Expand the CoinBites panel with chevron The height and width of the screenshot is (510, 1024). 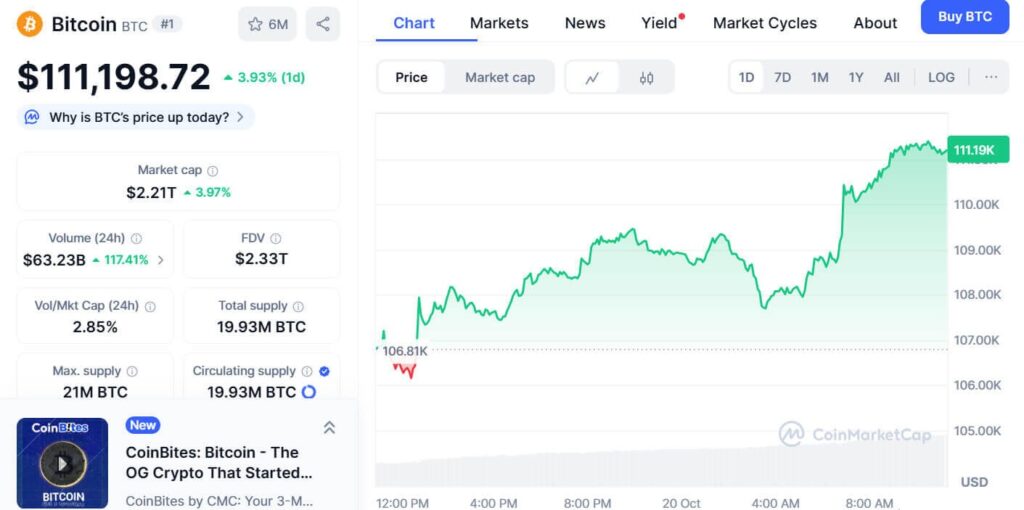coord(329,427)
